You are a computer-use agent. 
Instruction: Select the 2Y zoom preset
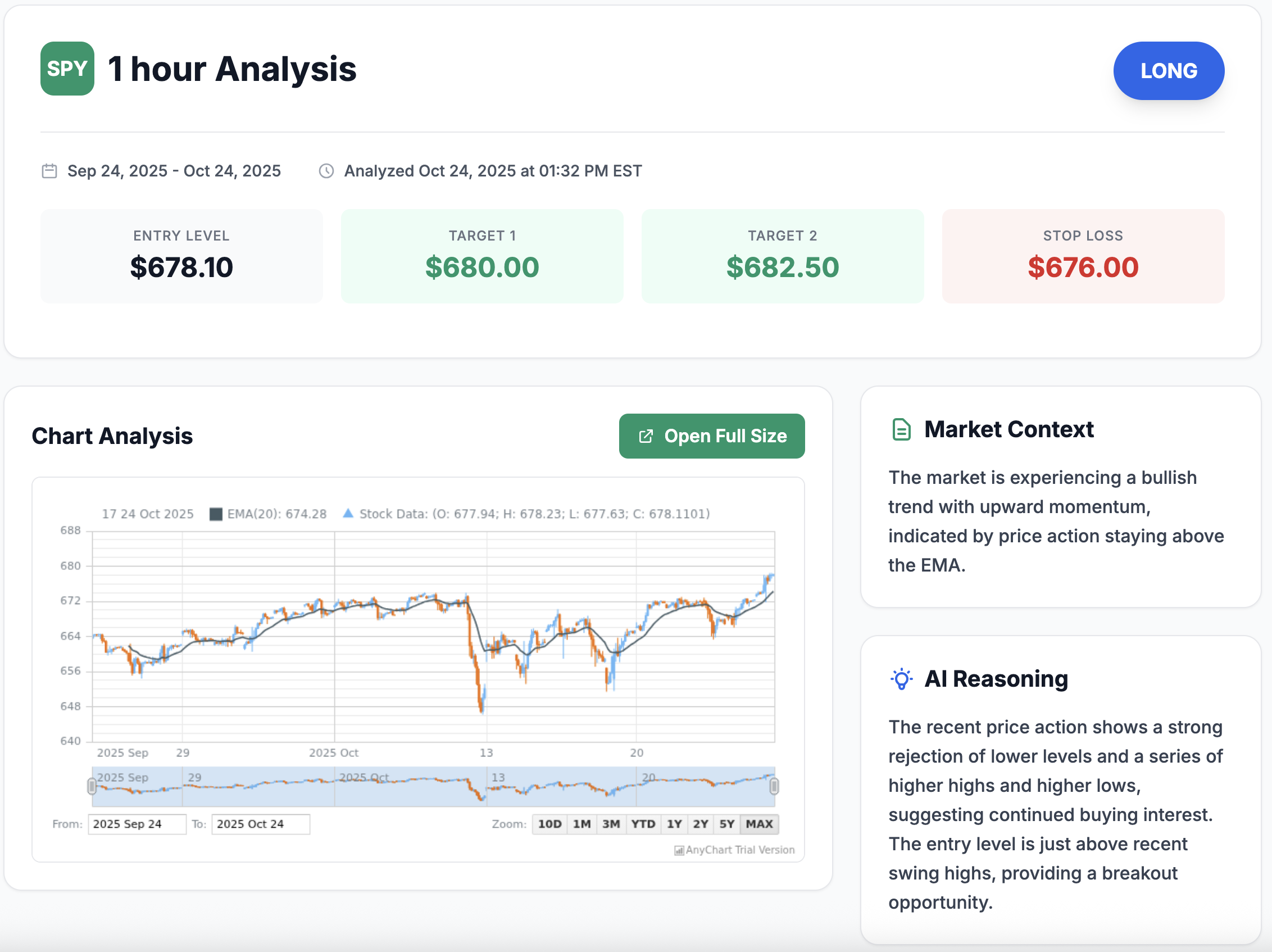[701, 824]
